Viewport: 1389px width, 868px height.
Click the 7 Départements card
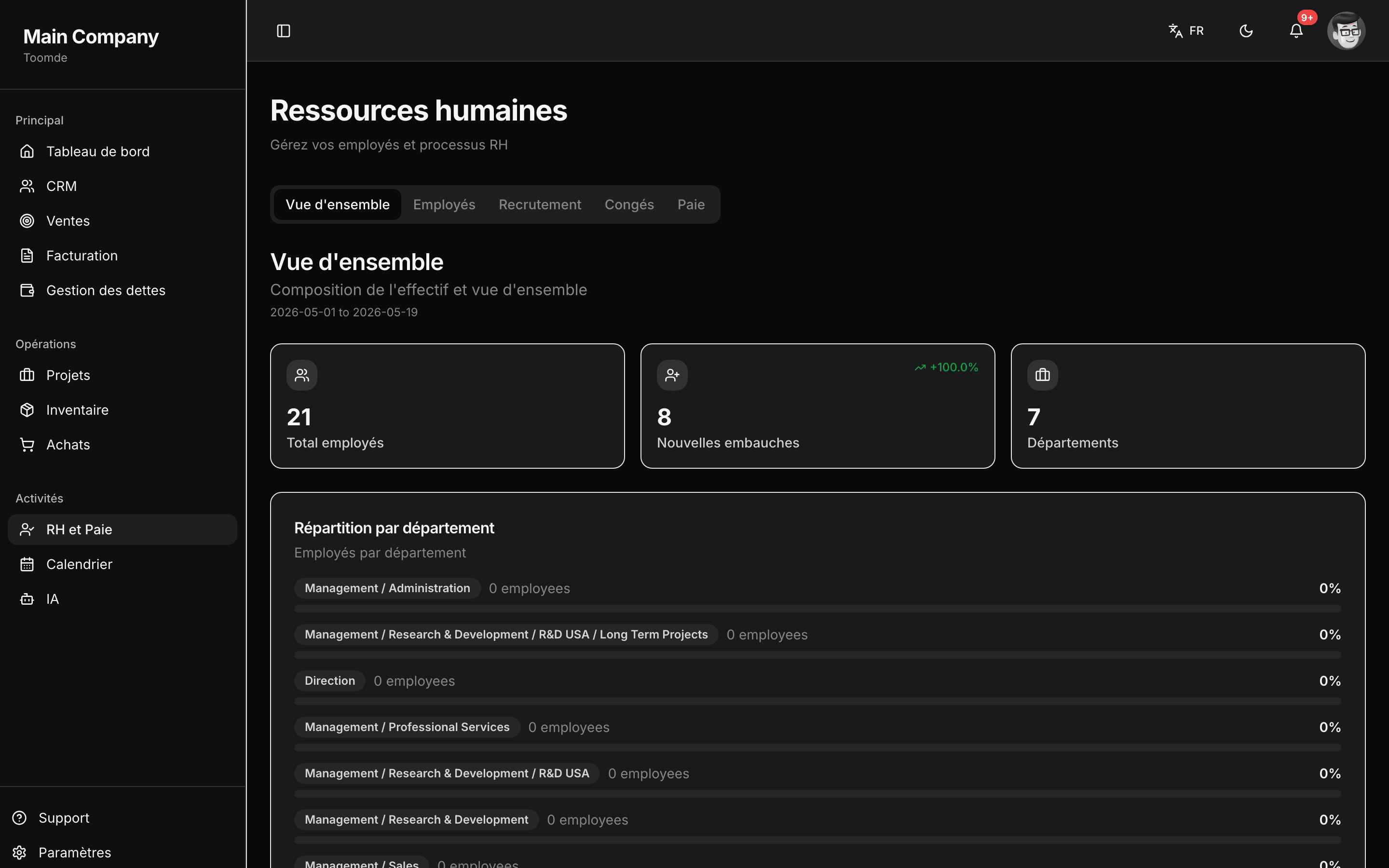pos(1187,406)
